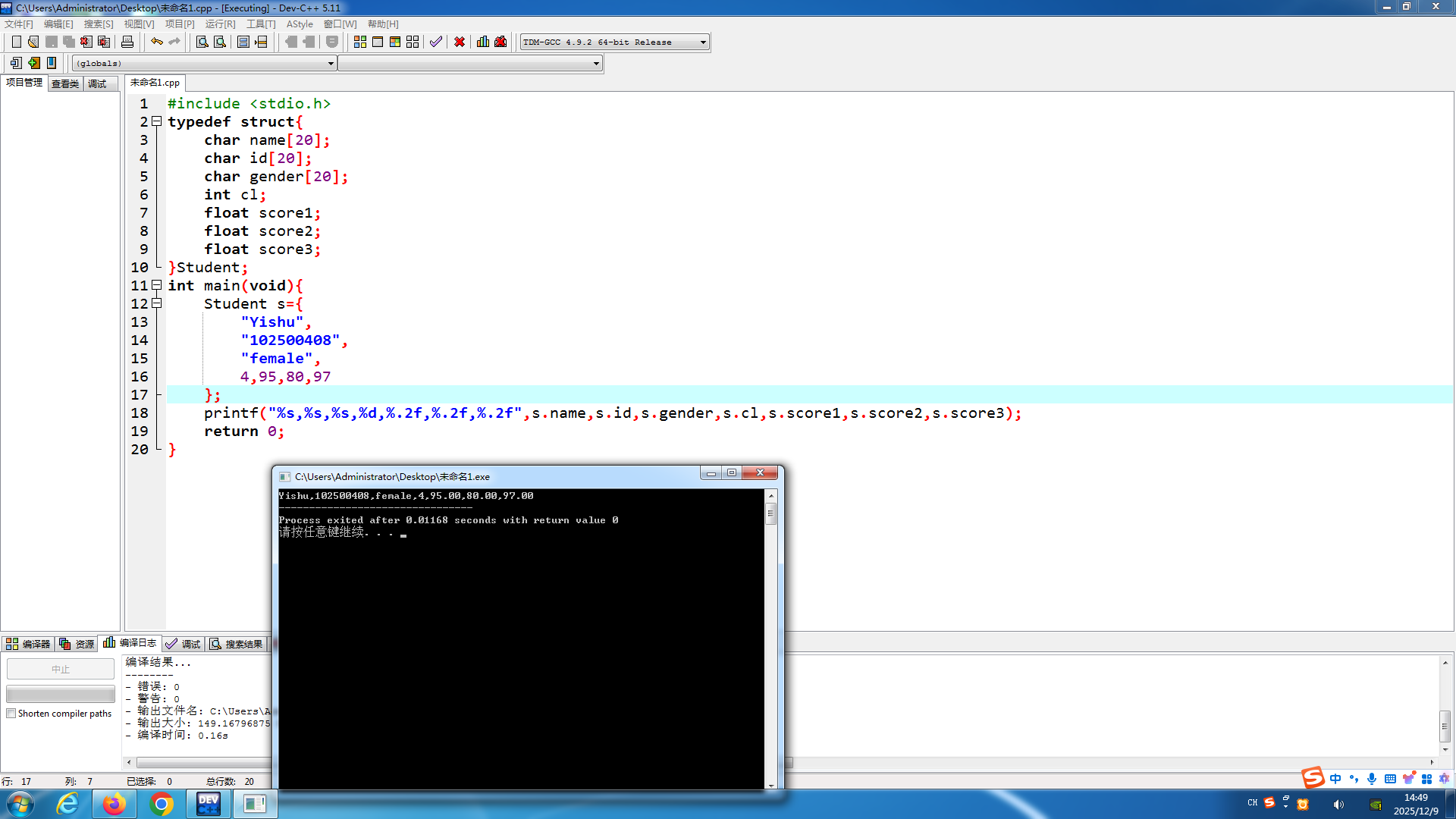Collapse the initializer fold marker on line 12

157,303
